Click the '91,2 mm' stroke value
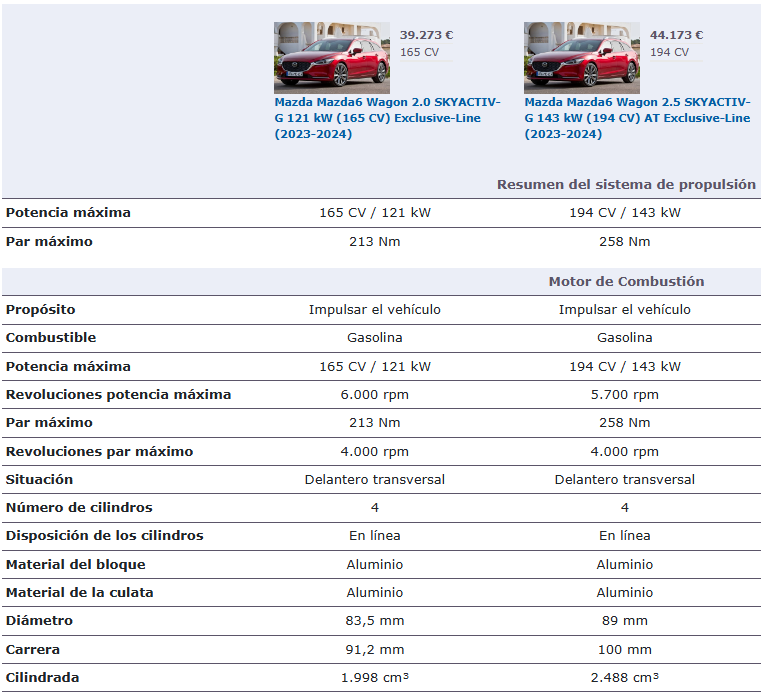 point(375,650)
